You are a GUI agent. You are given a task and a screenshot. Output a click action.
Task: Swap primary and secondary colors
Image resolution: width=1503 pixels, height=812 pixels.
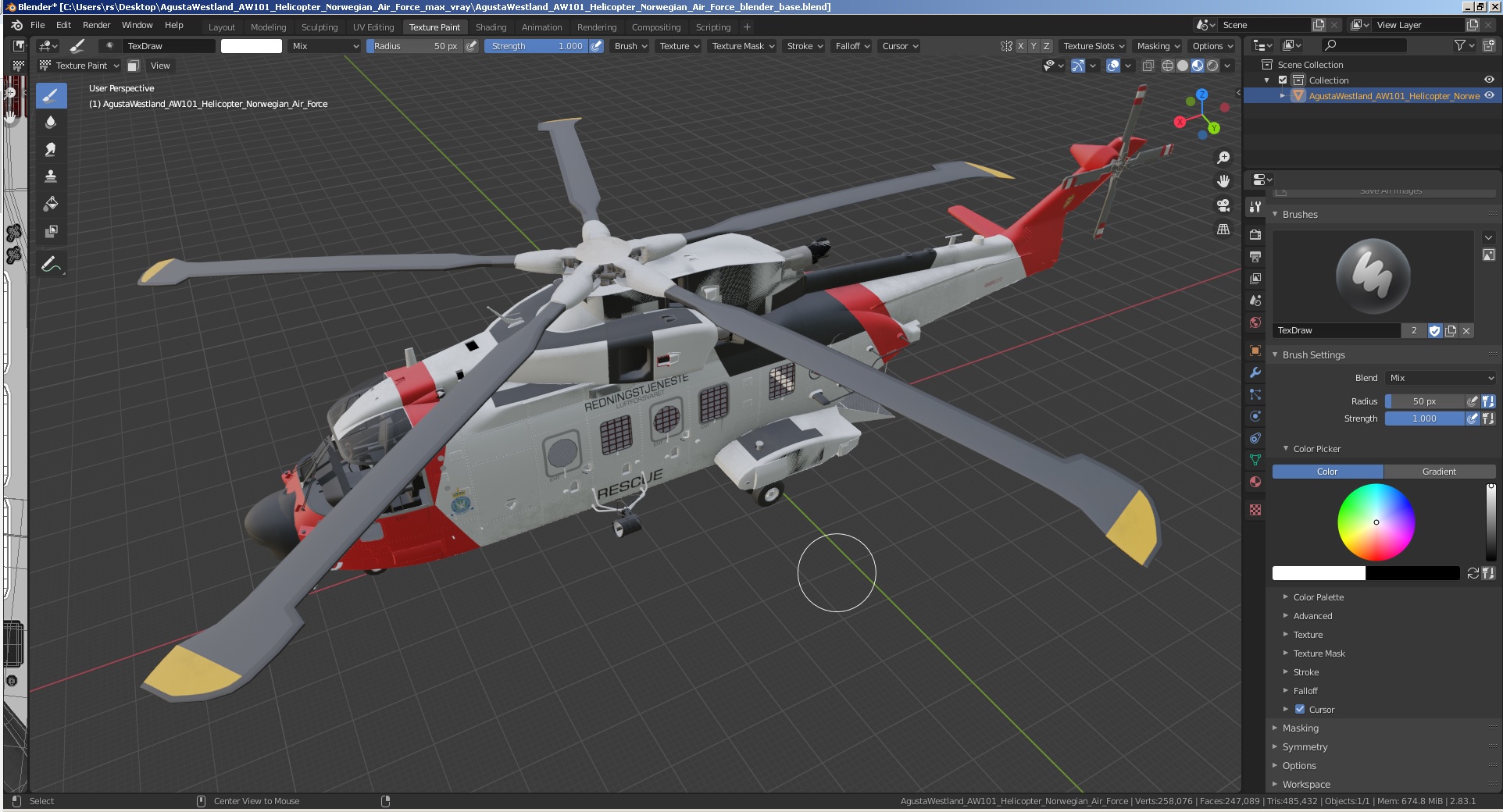(1473, 573)
